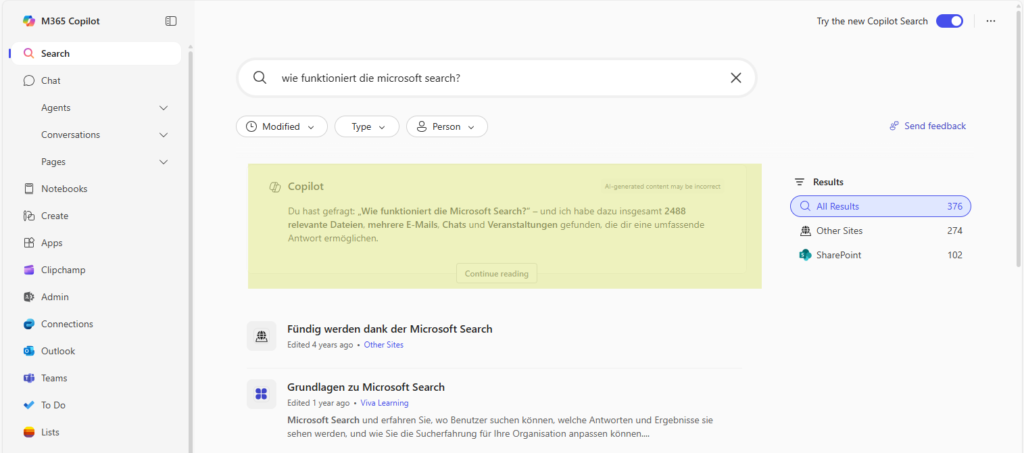Open To Do checkmark icon
The height and width of the screenshot is (453, 1024).
click(x=29, y=405)
